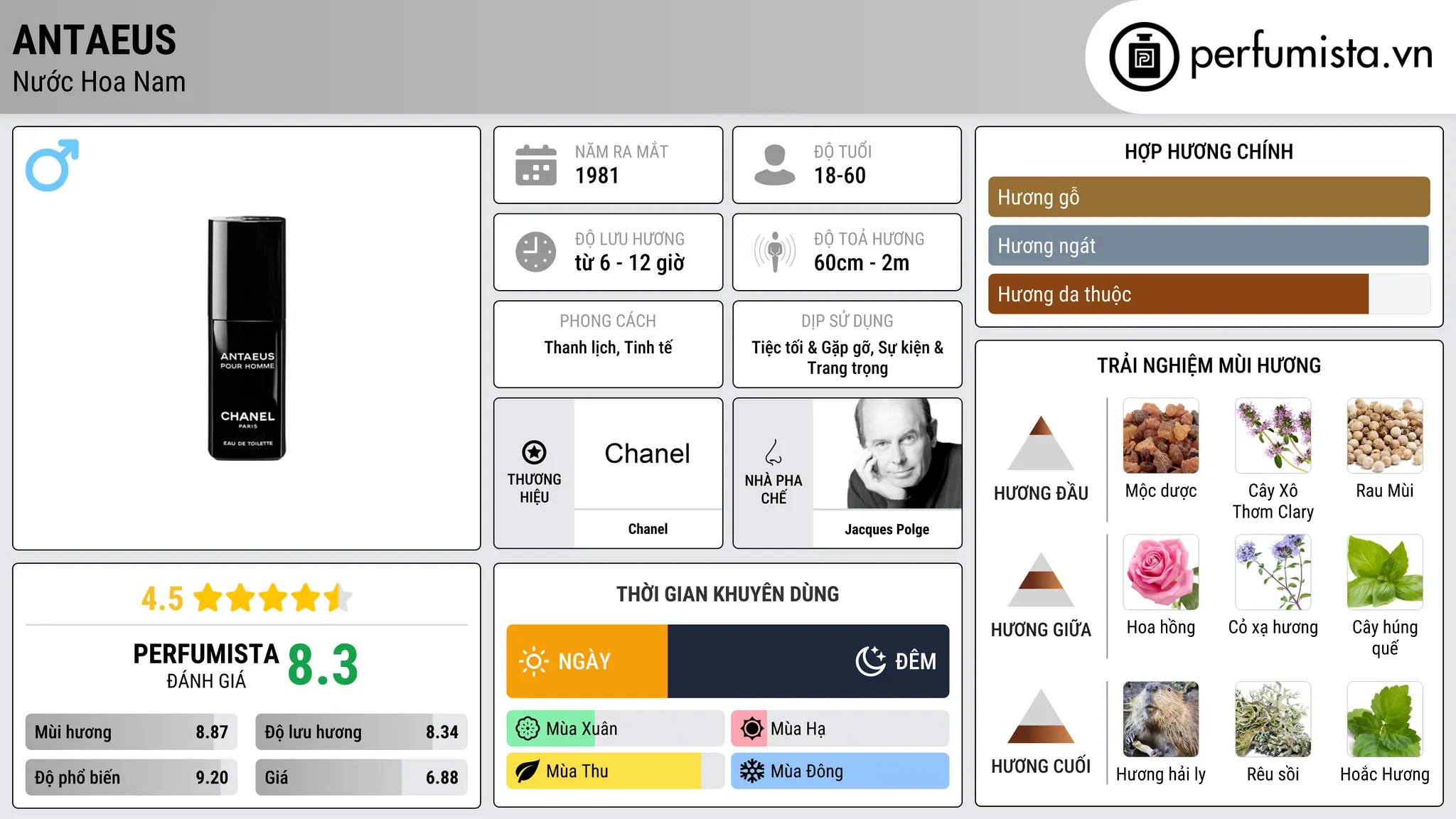1456x819 pixels.
Task: Click the ANTAEUS title heading
Action: [95, 40]
